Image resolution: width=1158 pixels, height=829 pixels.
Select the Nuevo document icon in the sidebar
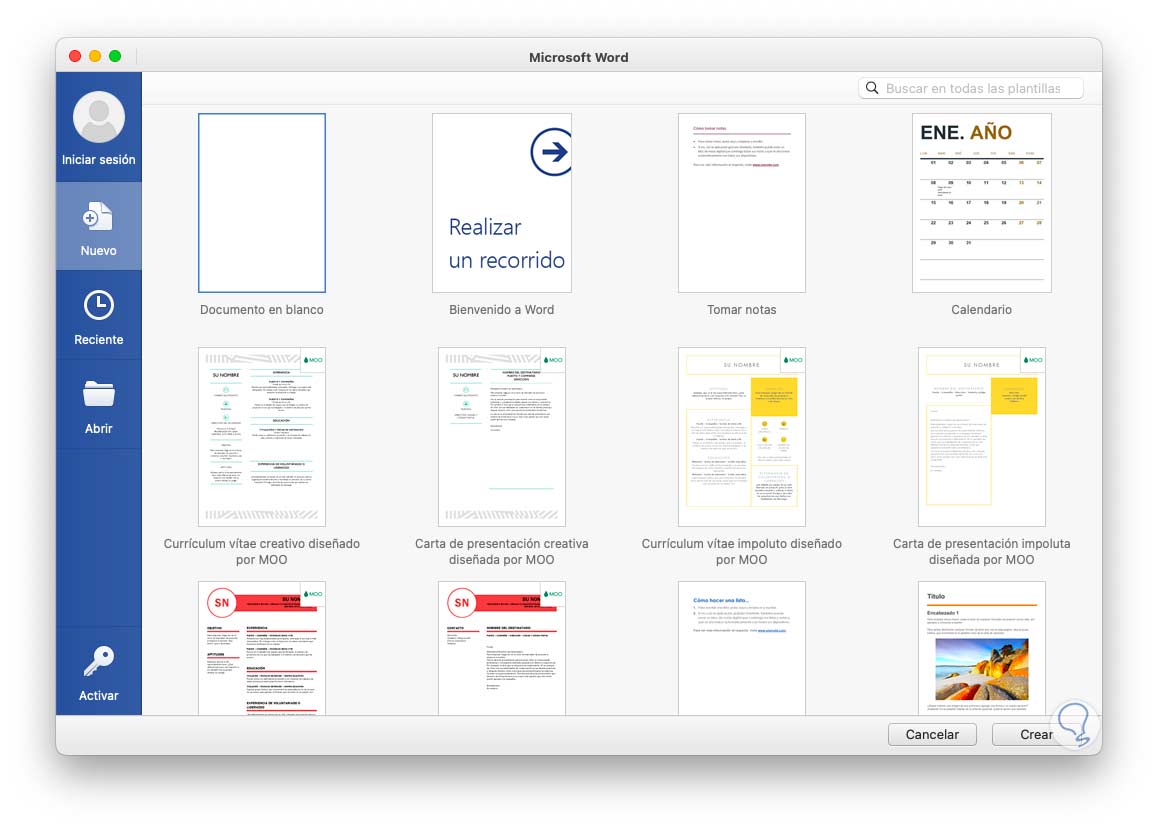98,217
